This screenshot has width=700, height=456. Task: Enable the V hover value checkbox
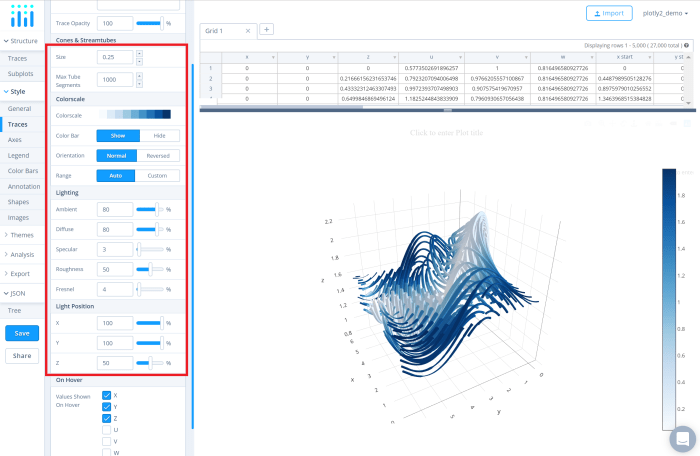click(106, 441)
